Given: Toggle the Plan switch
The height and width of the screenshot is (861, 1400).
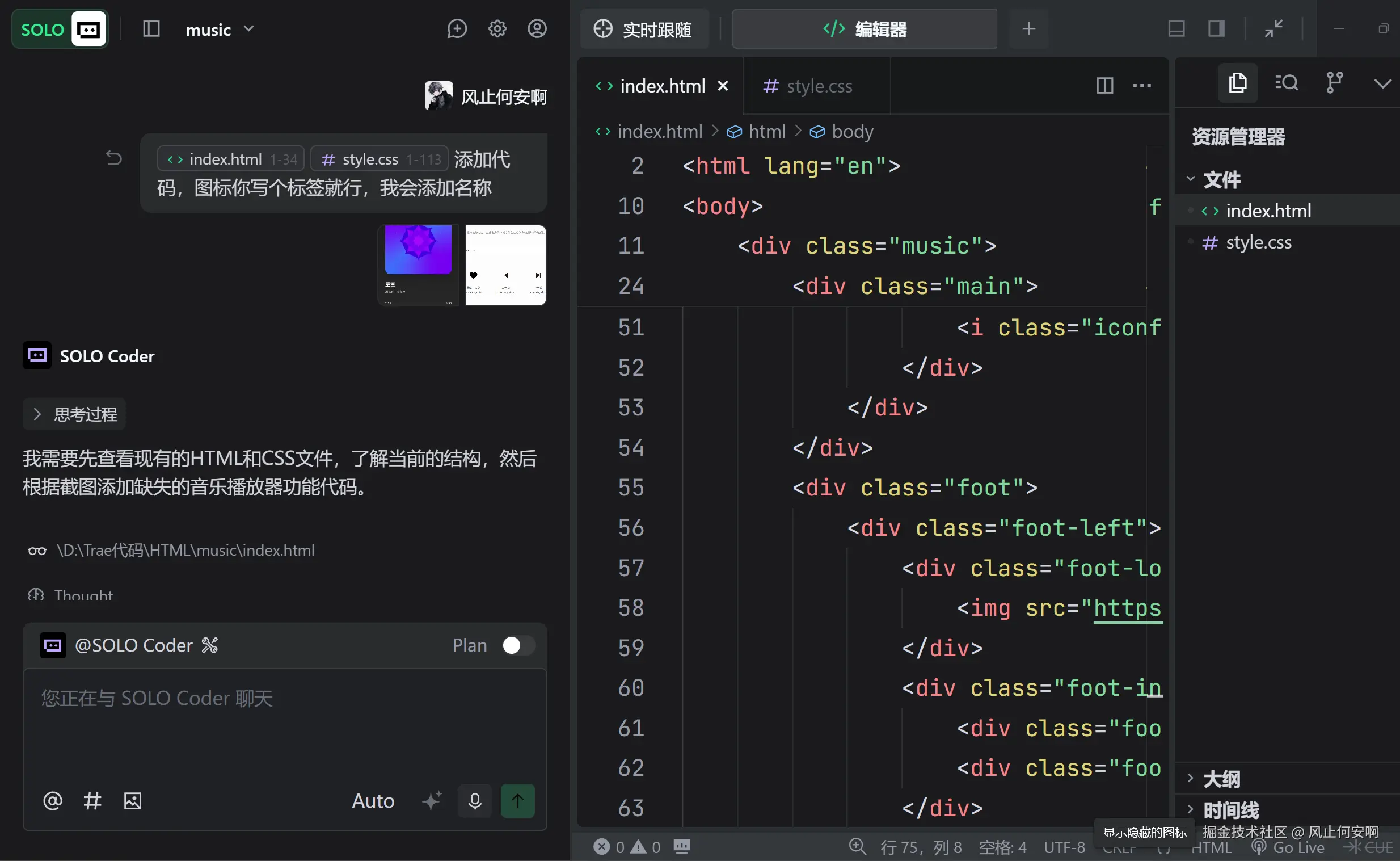Looking at the screenshot, I should coord(518,645).
